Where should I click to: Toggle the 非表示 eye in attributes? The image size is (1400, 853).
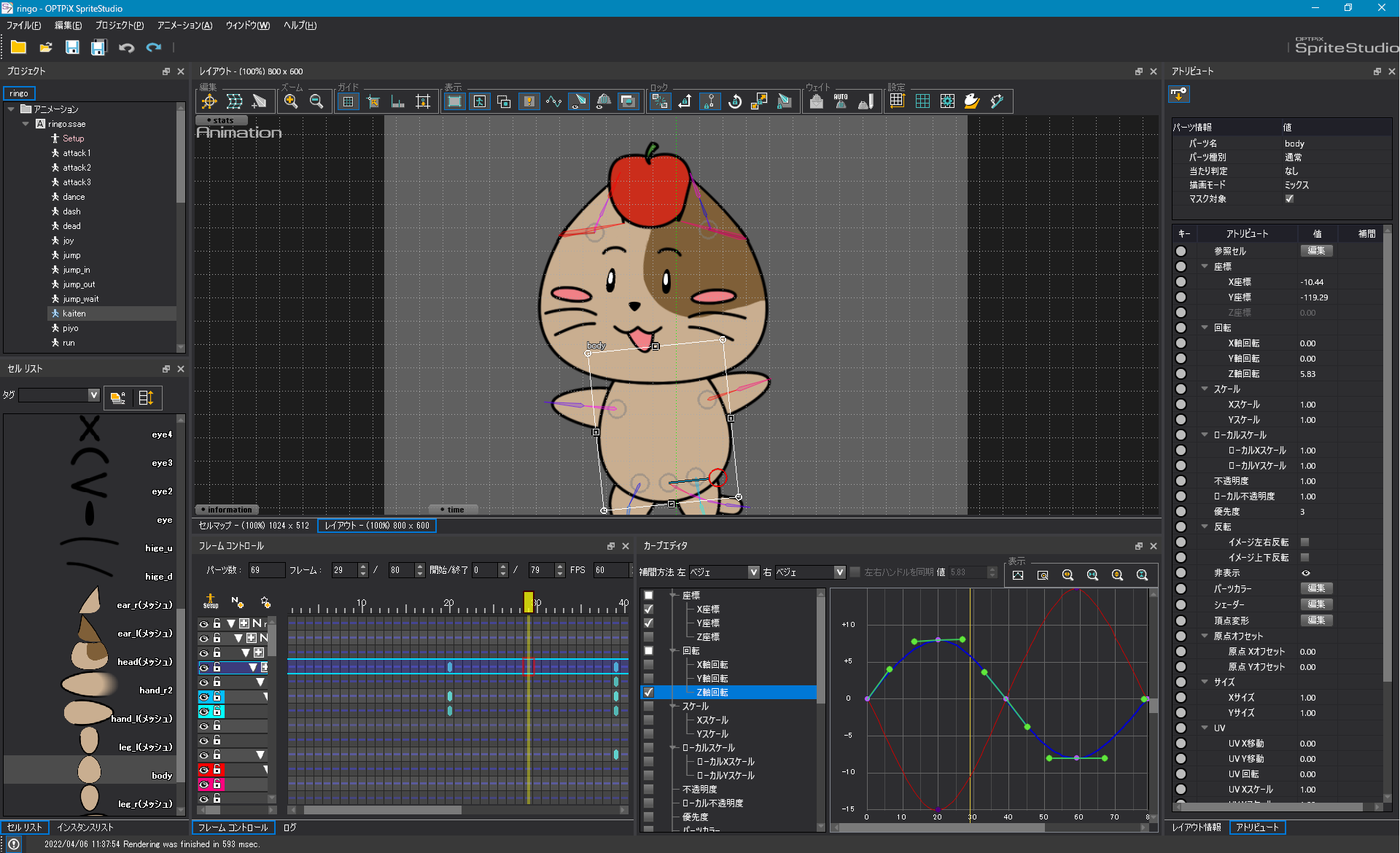coord(1305,572)
